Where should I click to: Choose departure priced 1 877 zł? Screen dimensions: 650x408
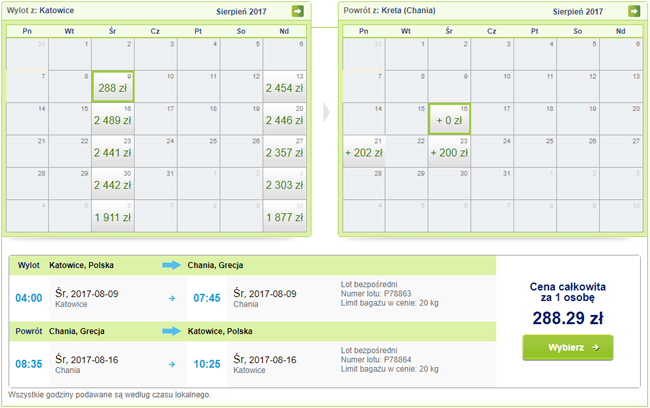[x=284, y=215]
